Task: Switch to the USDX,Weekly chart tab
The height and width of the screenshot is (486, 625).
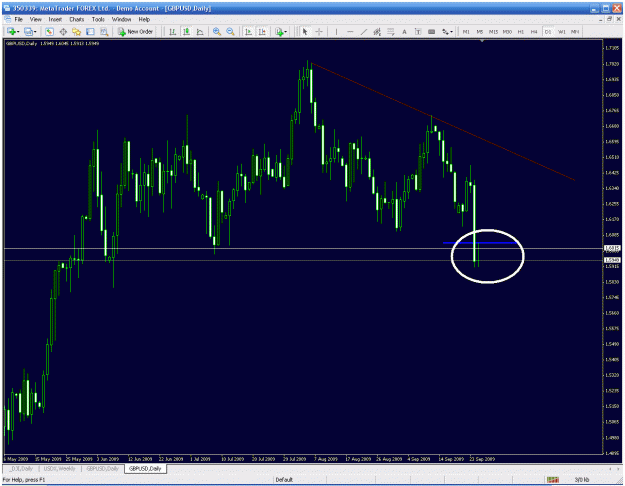Action: coord(59,468)
